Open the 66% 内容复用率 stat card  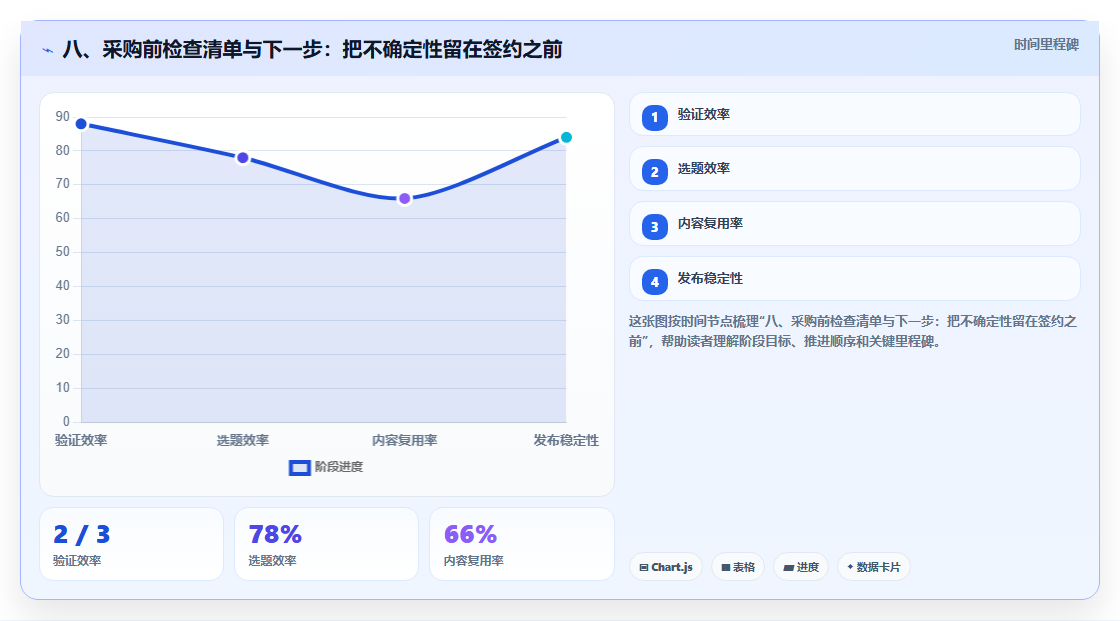(x=521, y=544)
